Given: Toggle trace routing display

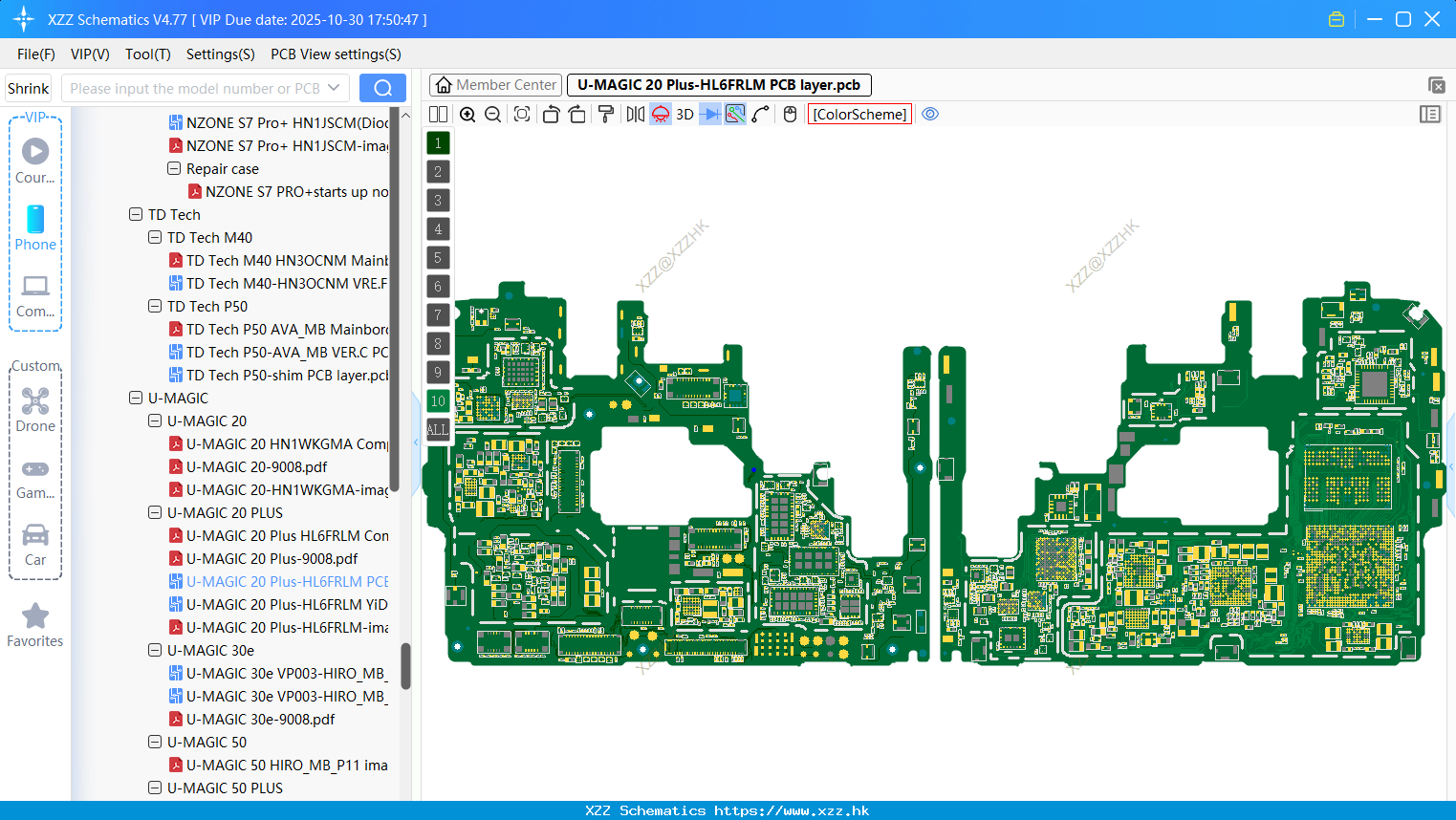Looking at the screenshot, I should [x=735, y=114].
